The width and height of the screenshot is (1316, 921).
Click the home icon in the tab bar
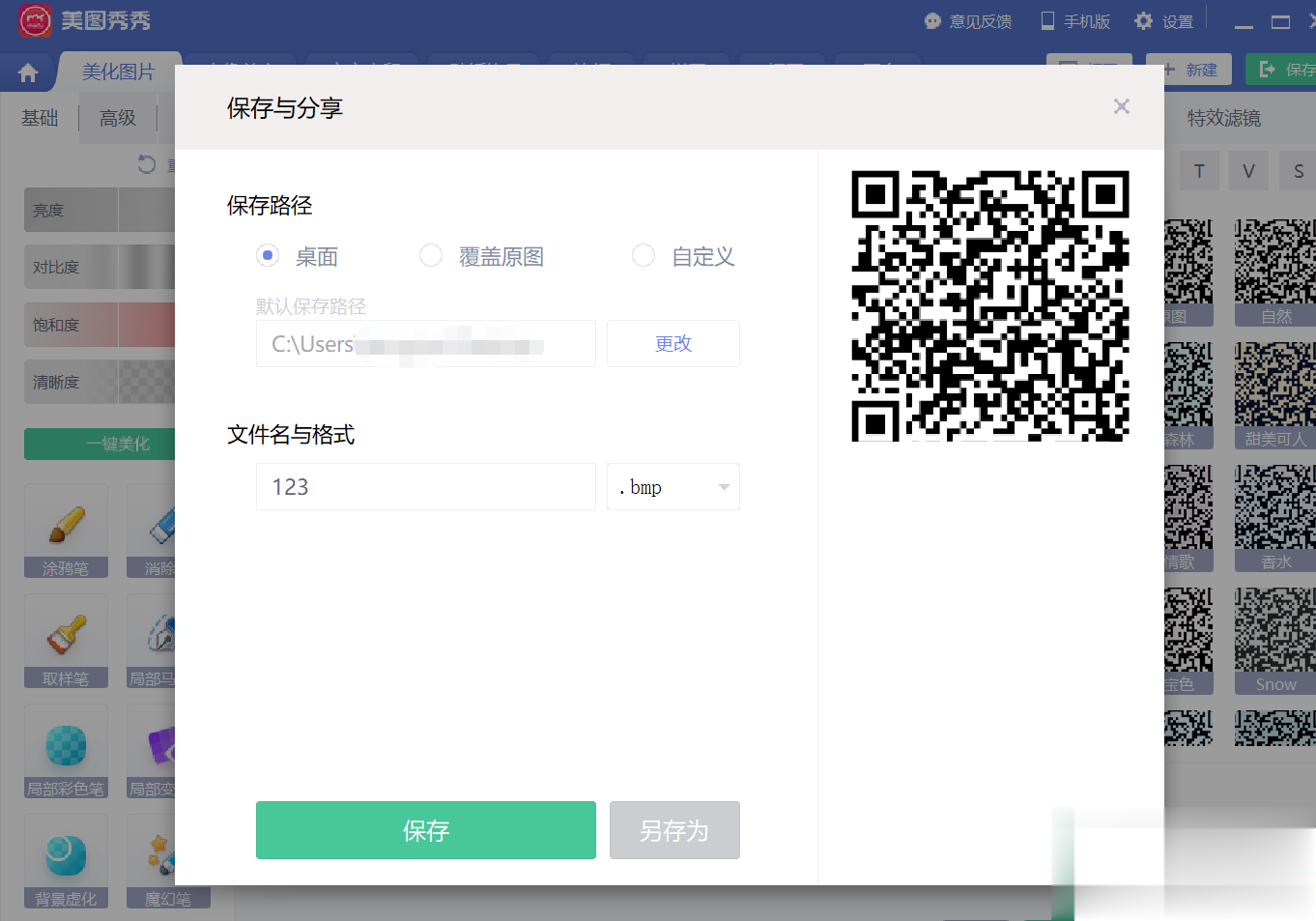pos(28,72)
